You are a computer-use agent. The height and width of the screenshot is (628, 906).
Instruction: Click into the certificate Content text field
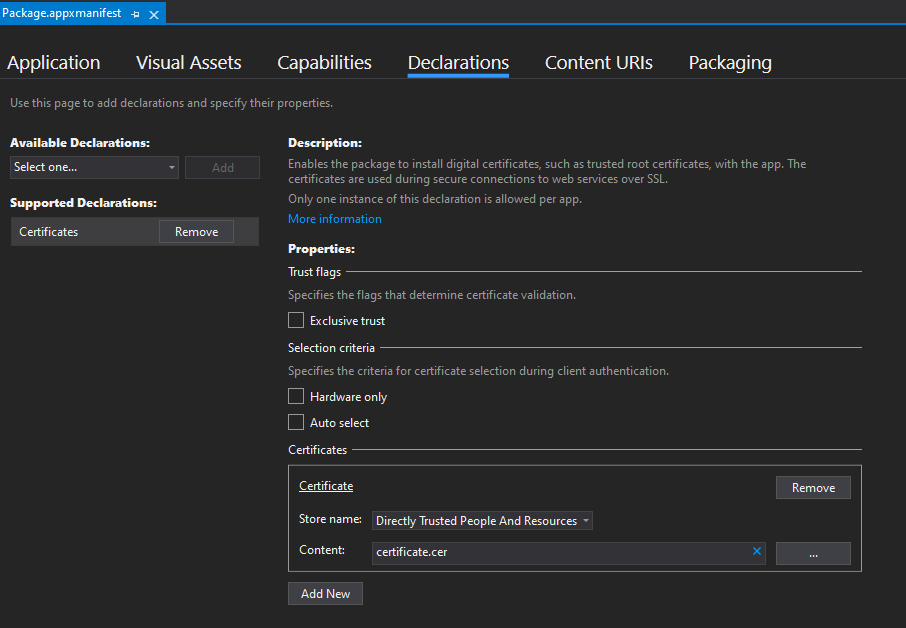click(560, 552)
